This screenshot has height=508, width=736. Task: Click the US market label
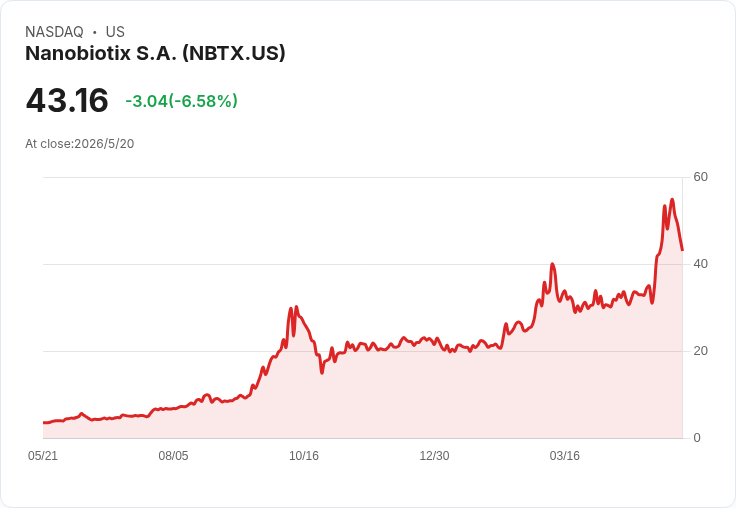tap(115, 32)
